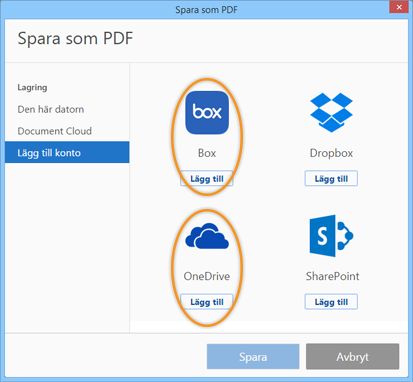Select Lägg till konto sidebar item

67,152
